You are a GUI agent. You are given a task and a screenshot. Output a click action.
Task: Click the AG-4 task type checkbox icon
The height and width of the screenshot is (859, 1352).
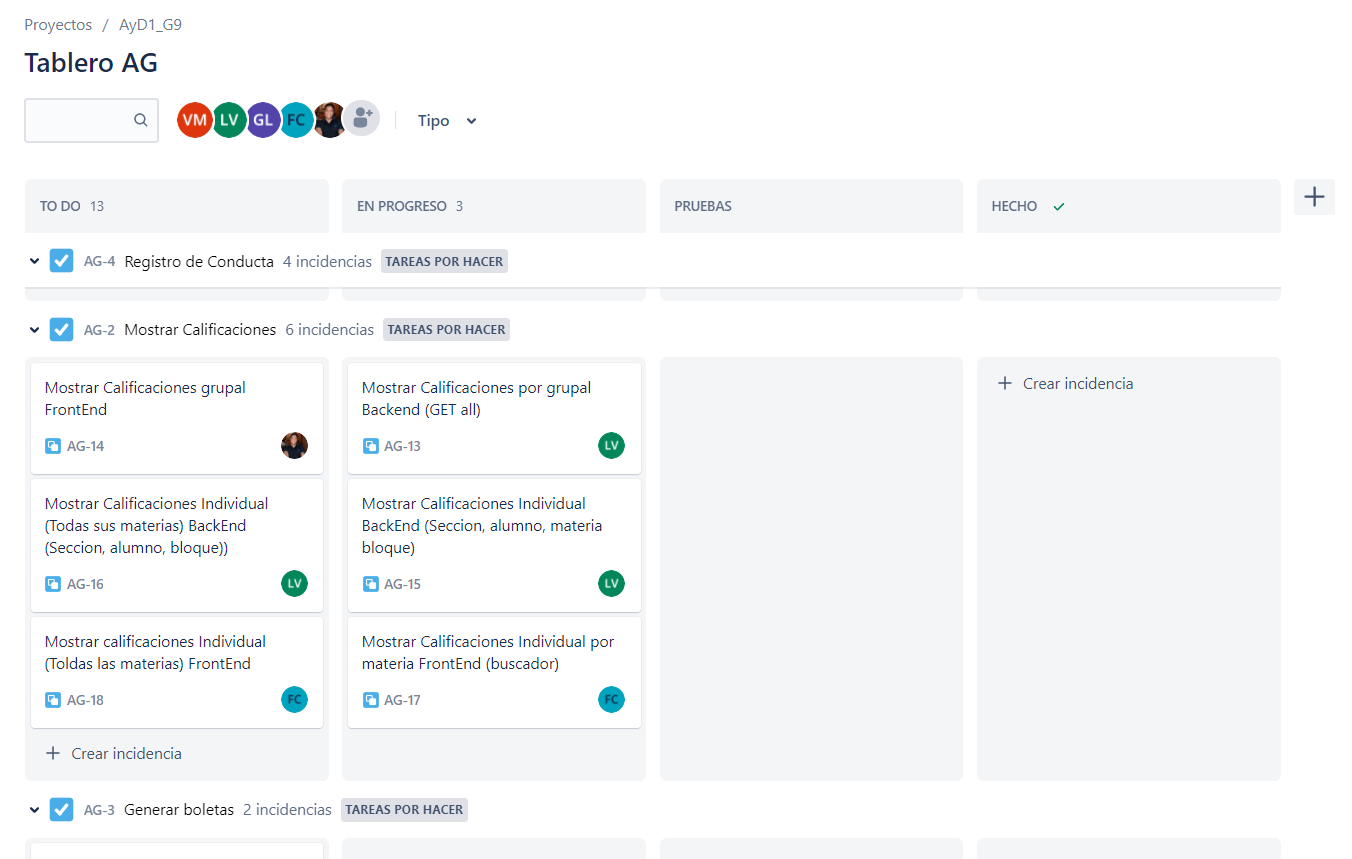coord(61,261)
